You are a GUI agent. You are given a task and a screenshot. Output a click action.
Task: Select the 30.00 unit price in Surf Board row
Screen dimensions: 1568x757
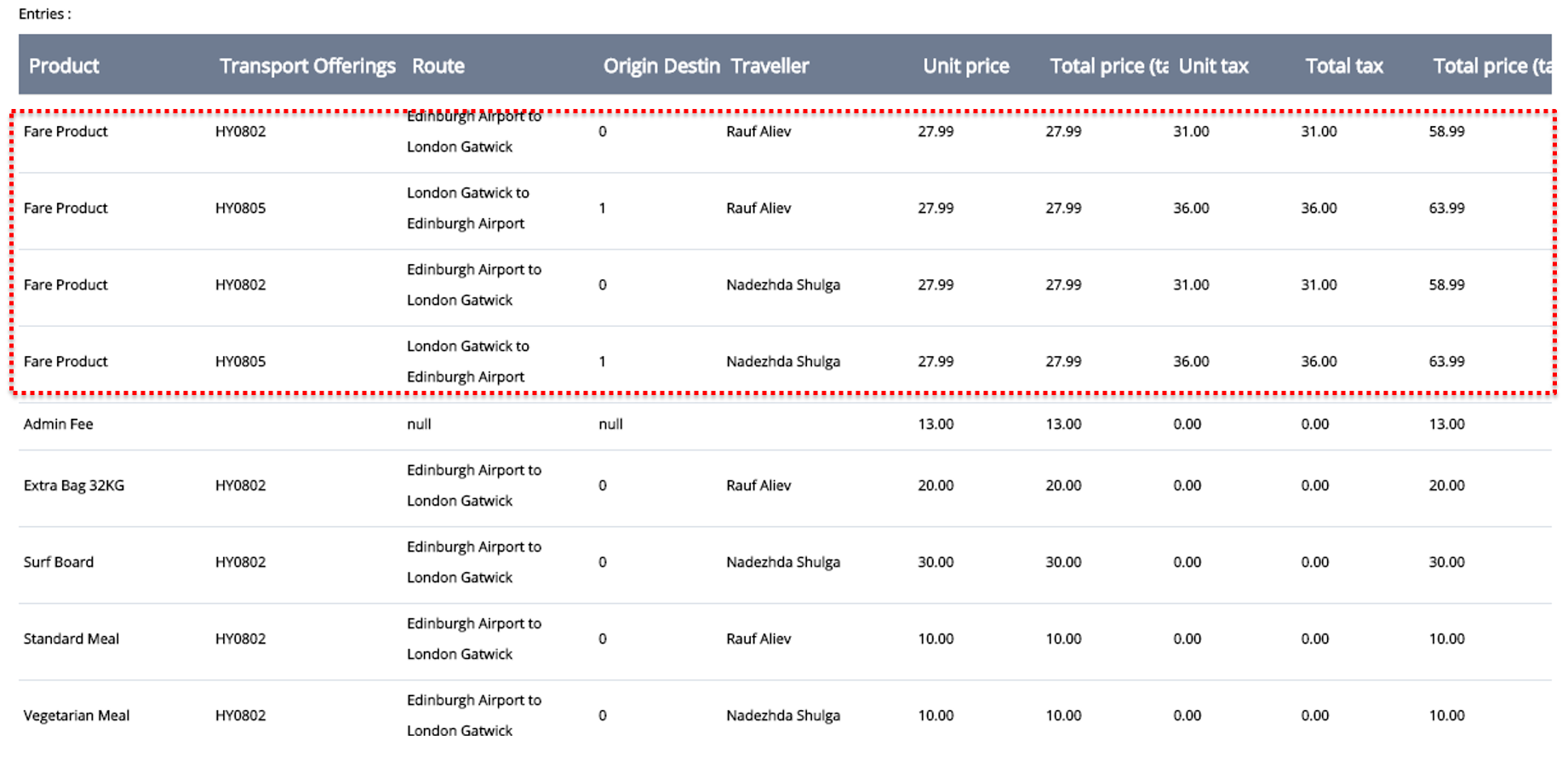coord(936,562)
